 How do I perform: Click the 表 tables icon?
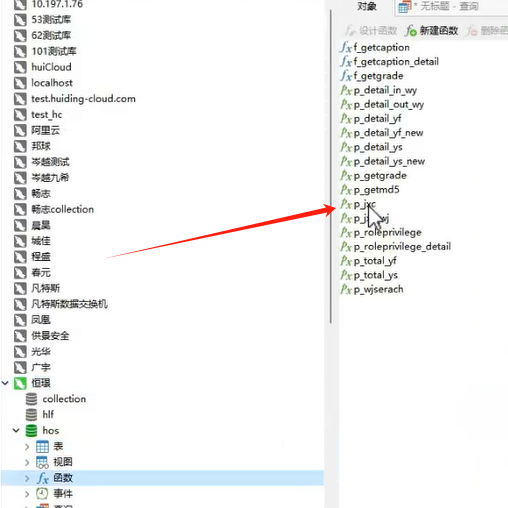tap(42, 446)
